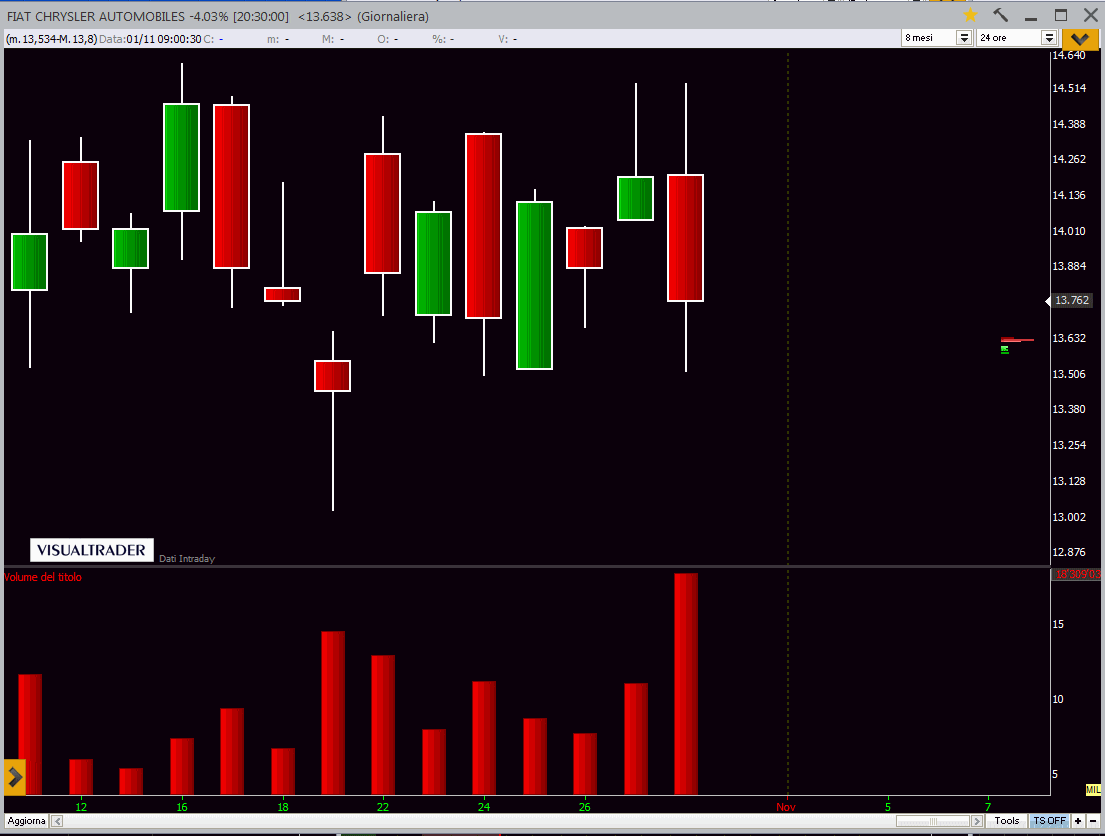Click the last red candlestick body

[x=686, y=238]
